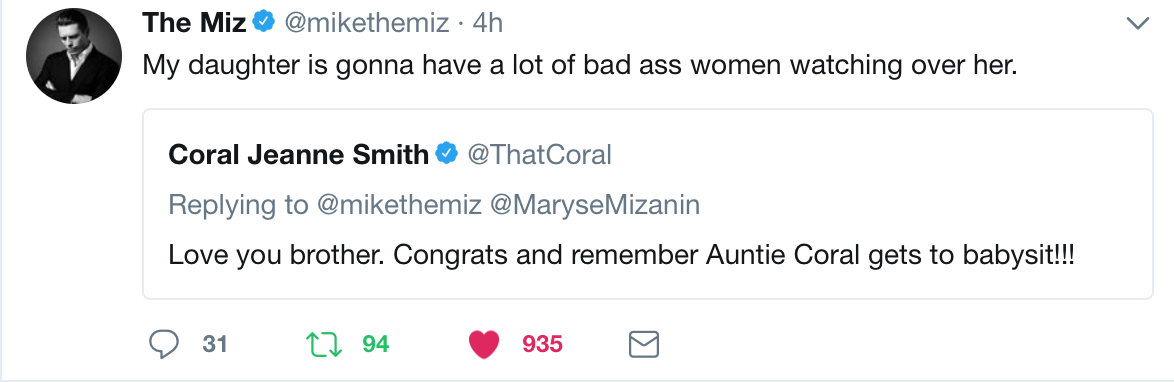Retweet using the green arrows icon
The width and height of the screenshot is (1174, 382).
(325, 345)
